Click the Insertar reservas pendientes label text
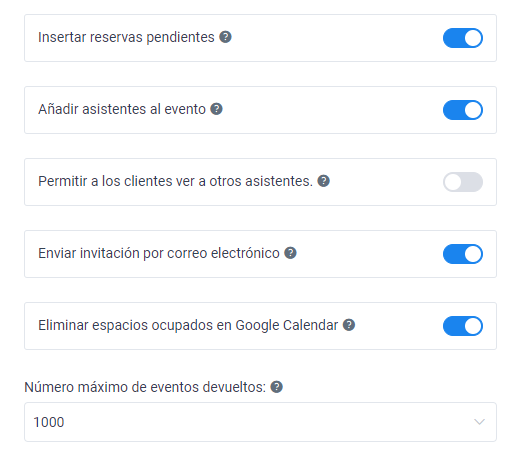The width and height of the screenshot is (520, 472). (126, 37)
